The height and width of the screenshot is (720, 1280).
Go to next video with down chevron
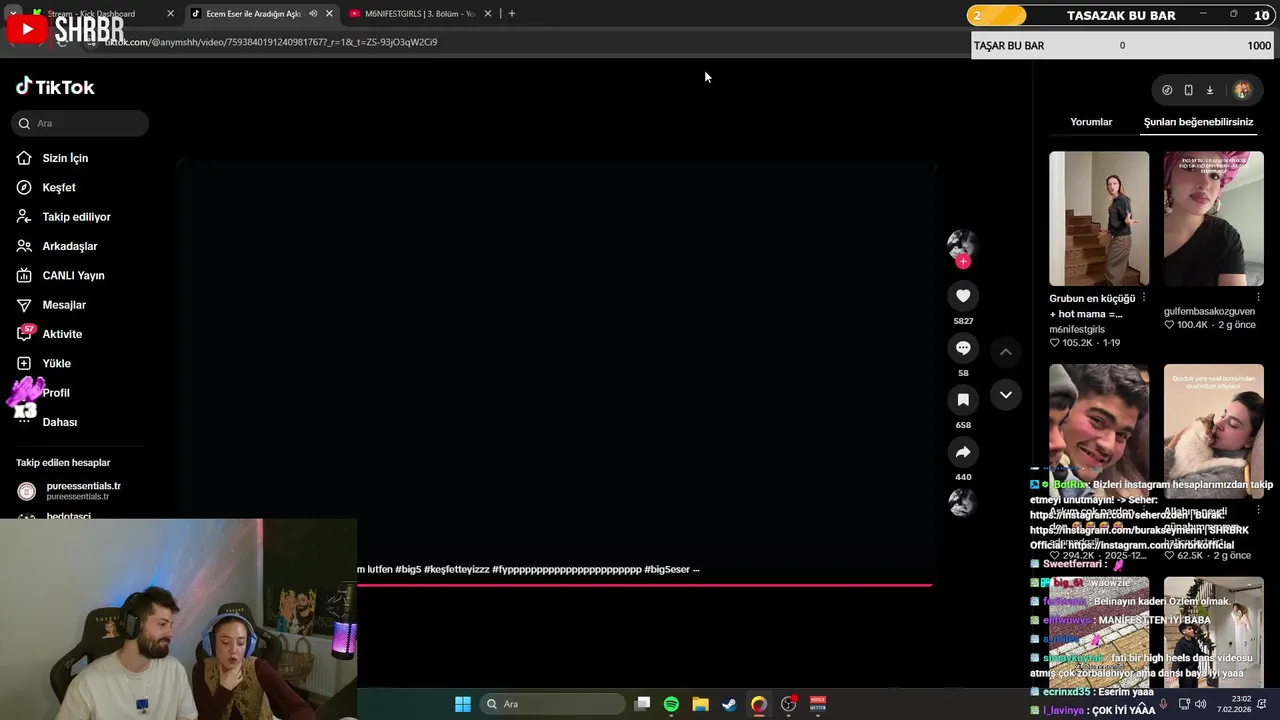click(x=1006, y=395)
